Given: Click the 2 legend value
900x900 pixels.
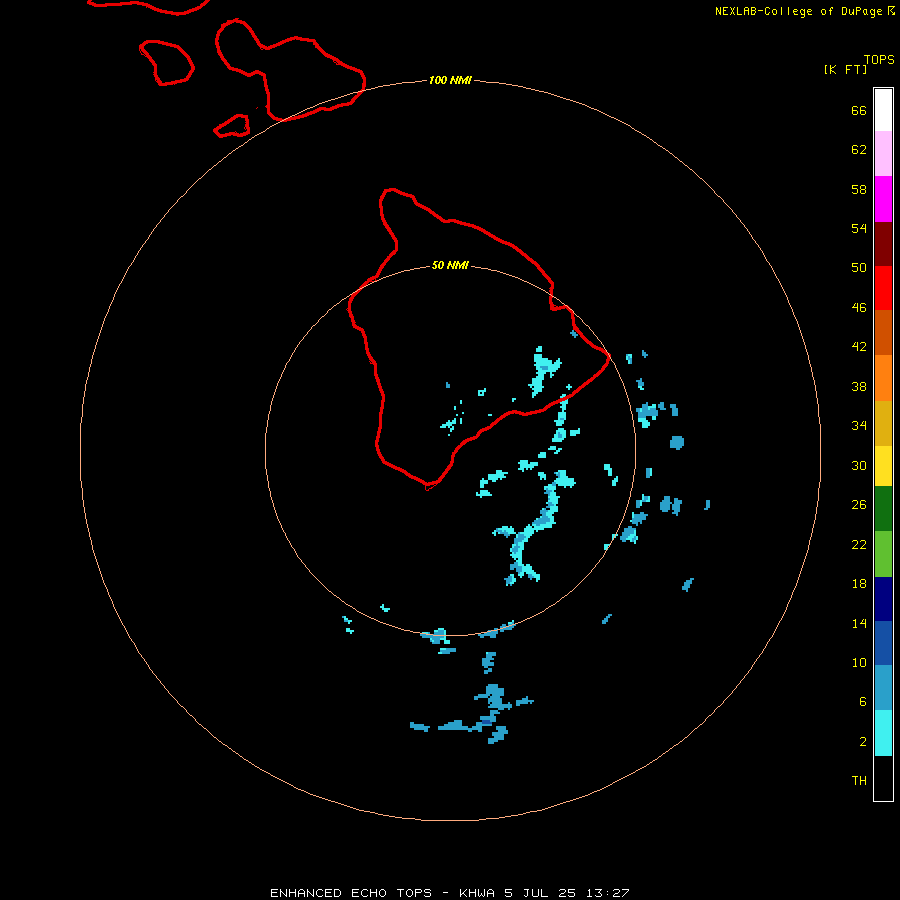Looking at the screenshot, I should click(x=862, y=742).
